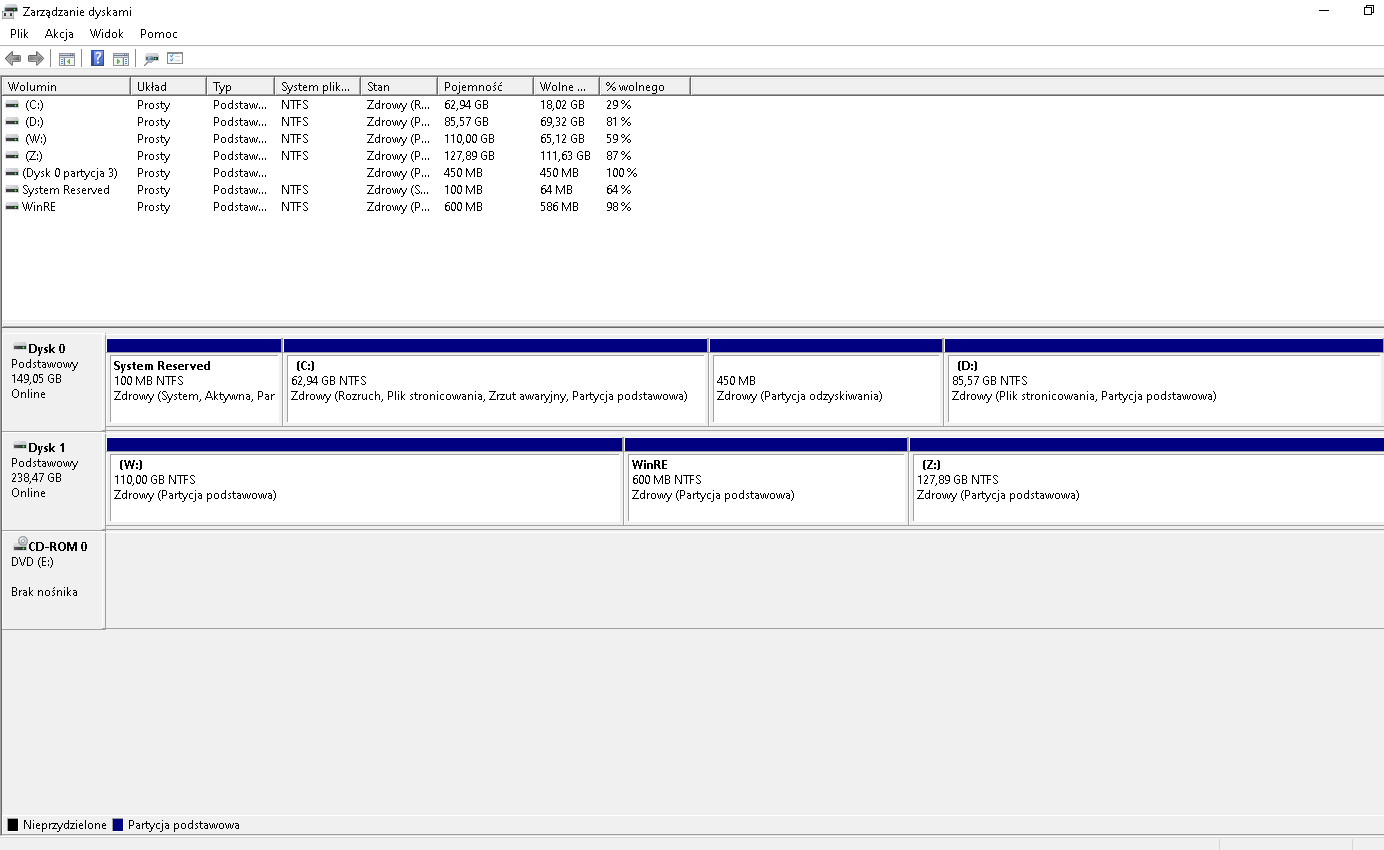
Task: Toggle the action pane toolbar icon
Action: click(x=120, y=59)
